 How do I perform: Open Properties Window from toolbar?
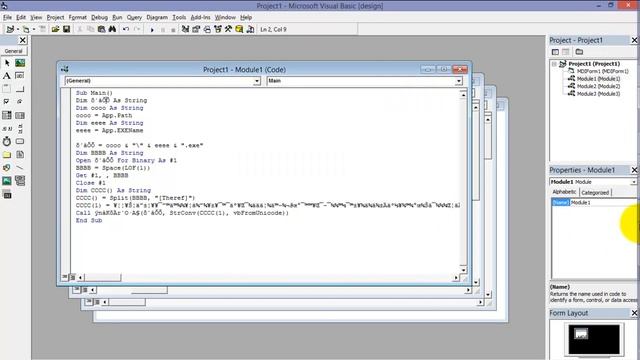196,29
